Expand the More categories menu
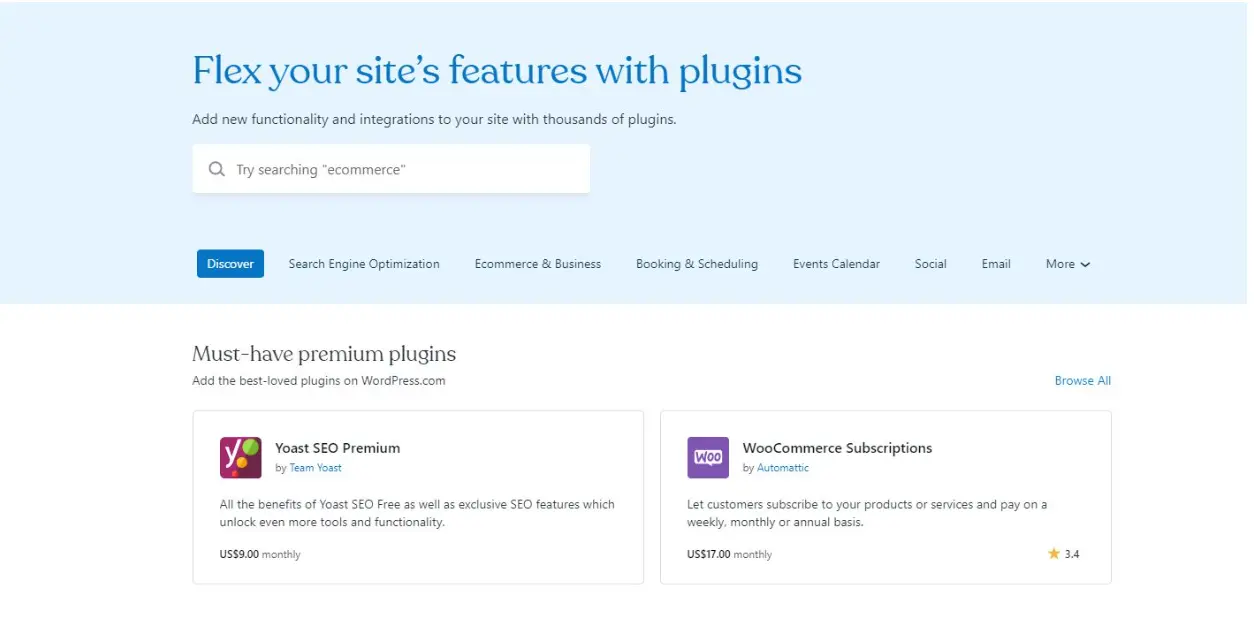 point(1067,263)
